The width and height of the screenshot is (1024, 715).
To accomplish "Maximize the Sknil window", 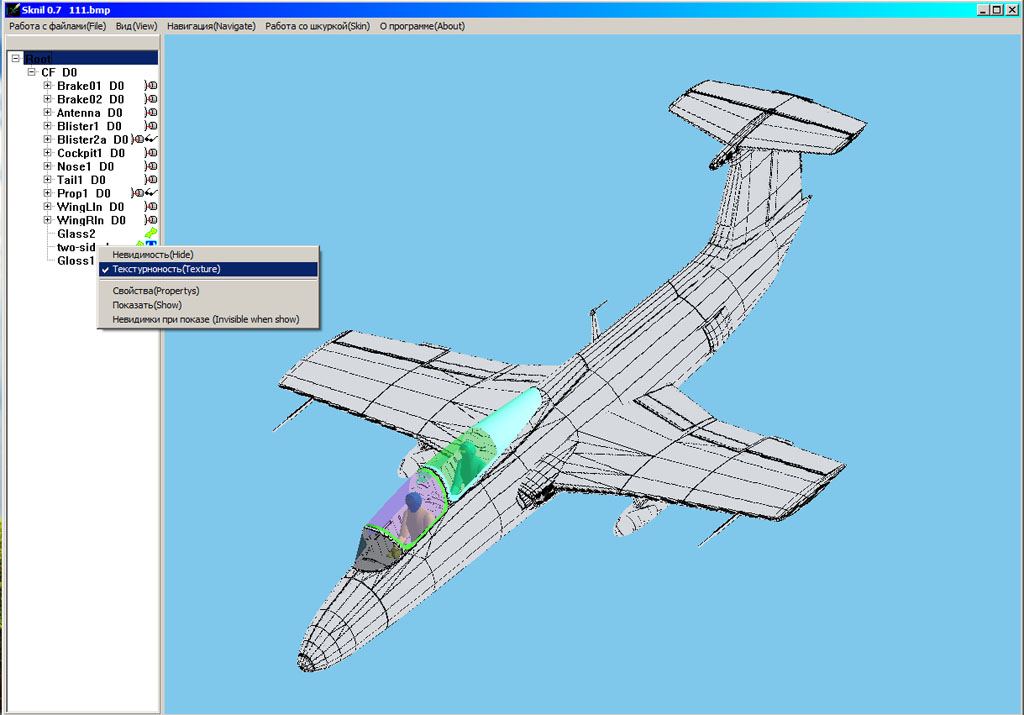I will click(x=997, y=10).
